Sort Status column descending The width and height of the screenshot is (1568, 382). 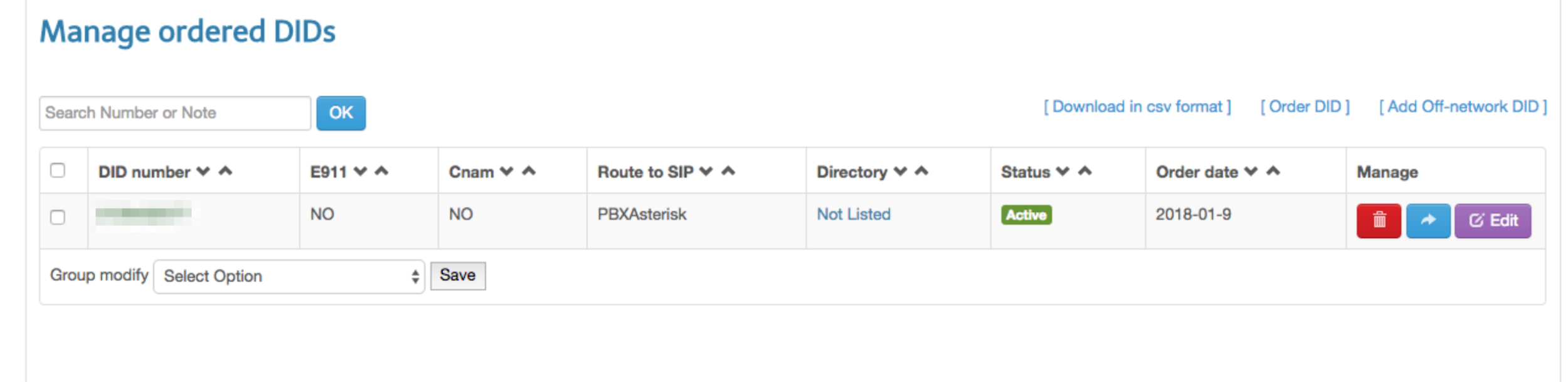click(1062, 171)
